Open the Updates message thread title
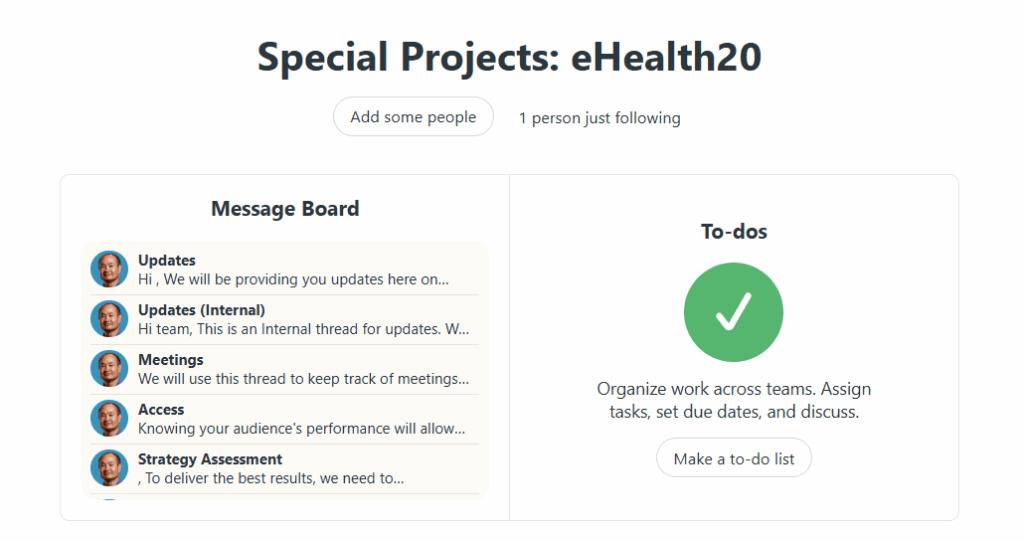Viewport: 1024px width, 541px height. pyautogui.click(x=167, y=261)
